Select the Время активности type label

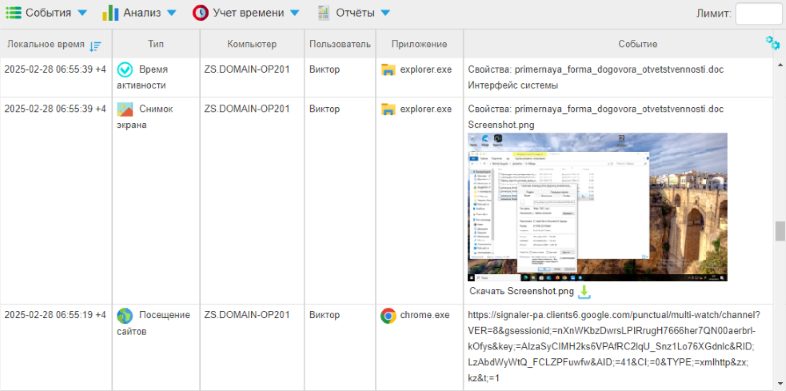[x=142, y=78]
